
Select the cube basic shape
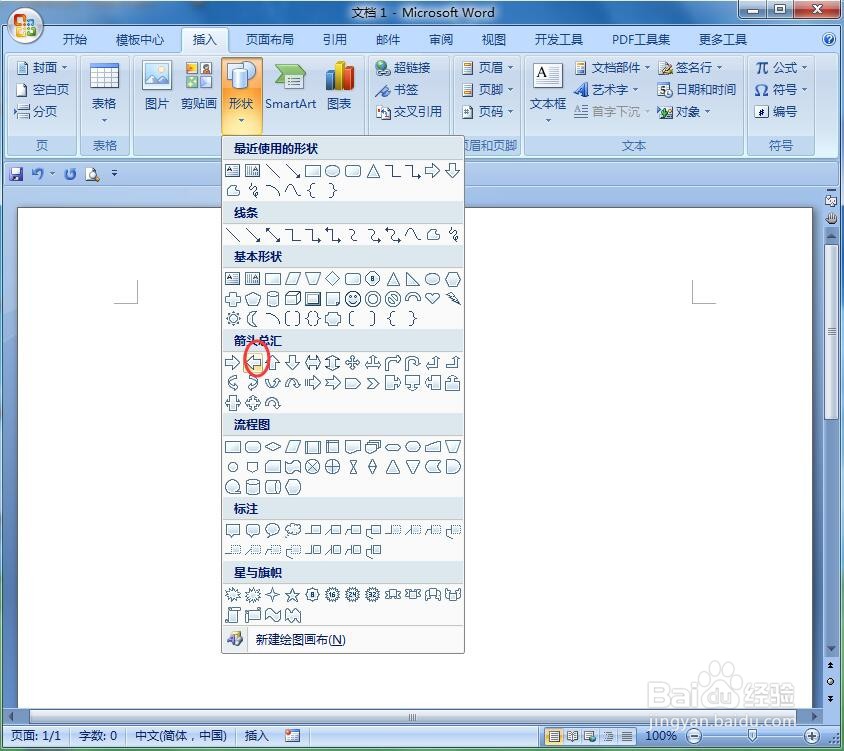293,298
